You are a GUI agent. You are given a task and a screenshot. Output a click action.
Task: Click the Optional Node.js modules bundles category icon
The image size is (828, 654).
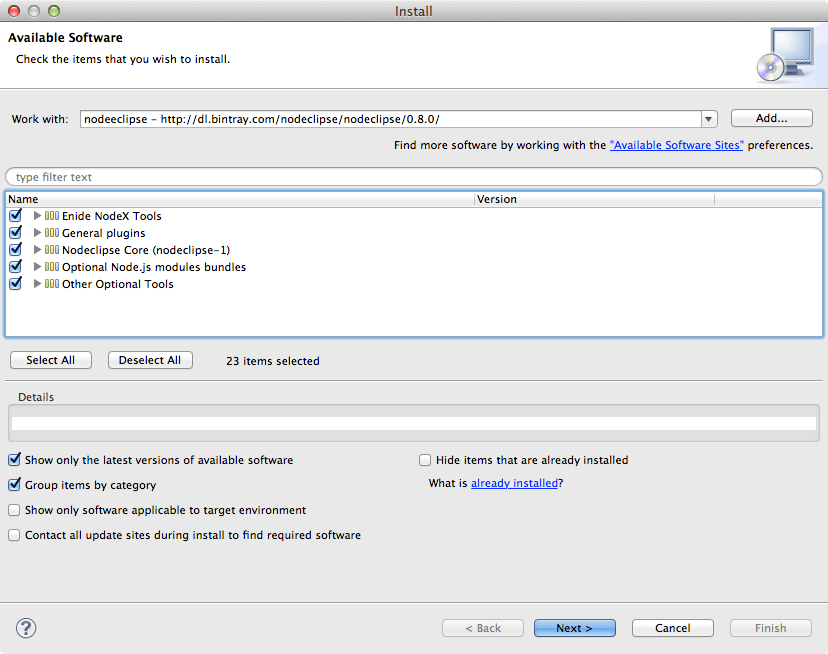click(x=52, y=266)
